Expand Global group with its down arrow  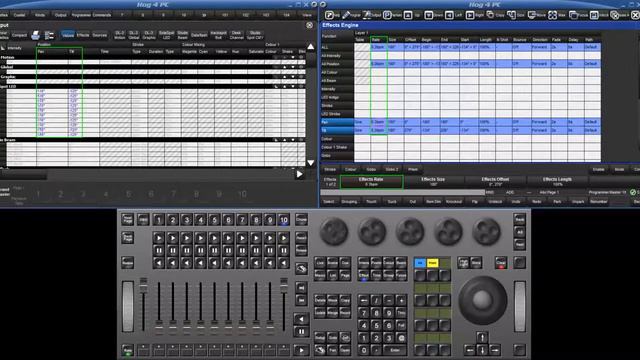coord(293,67)
